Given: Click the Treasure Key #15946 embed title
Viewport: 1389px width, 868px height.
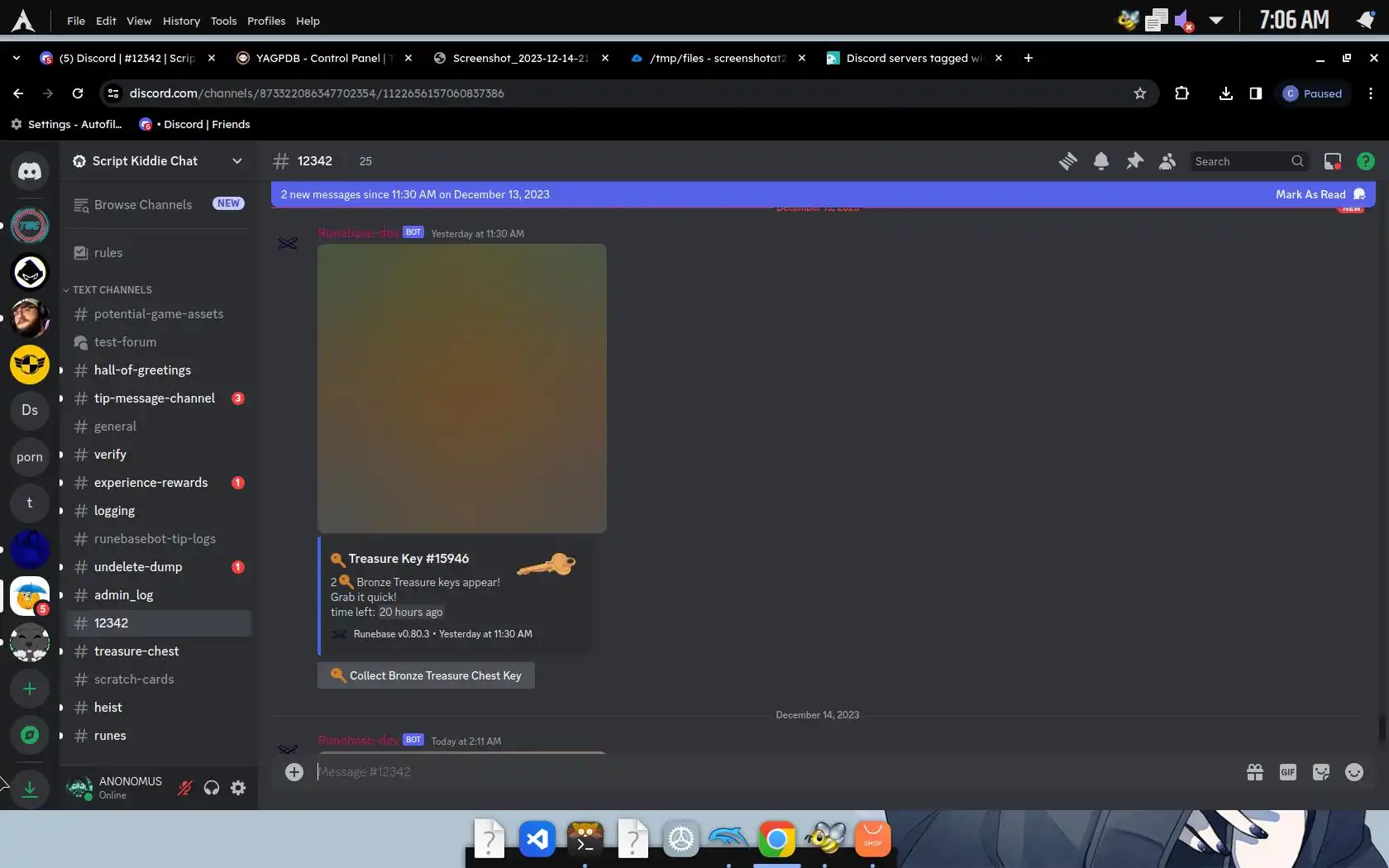Looking at the screenshot, I should coord(408,559).
